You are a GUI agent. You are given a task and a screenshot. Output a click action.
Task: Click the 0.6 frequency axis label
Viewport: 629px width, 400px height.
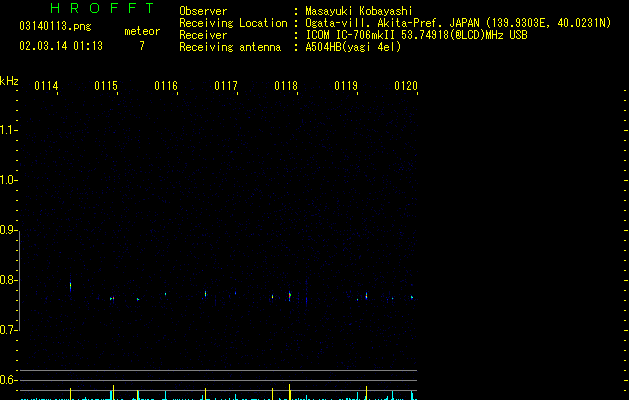[x=8, y=380]
